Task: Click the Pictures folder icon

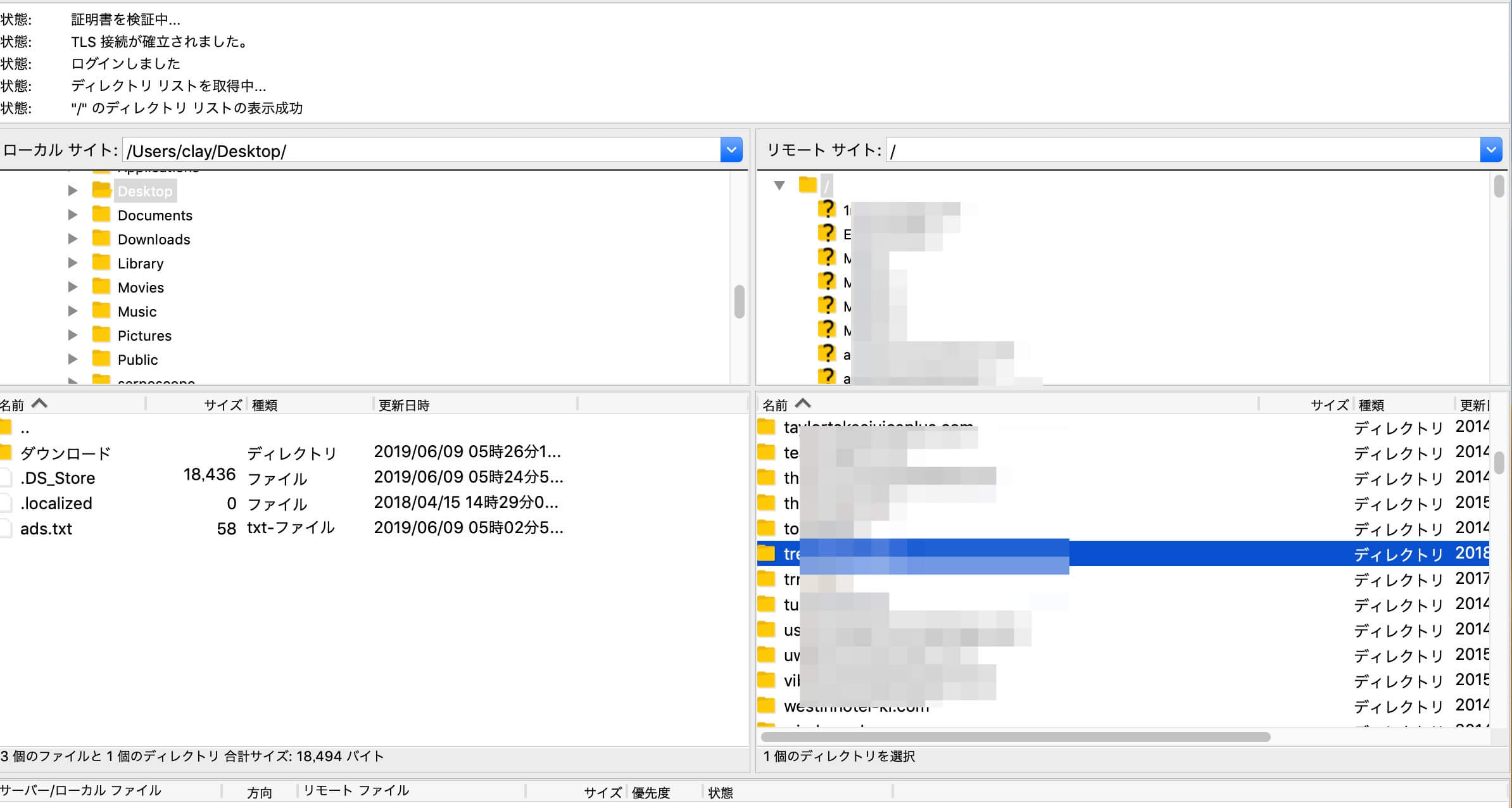Action: pyautogui.click(x=101, y=335)
